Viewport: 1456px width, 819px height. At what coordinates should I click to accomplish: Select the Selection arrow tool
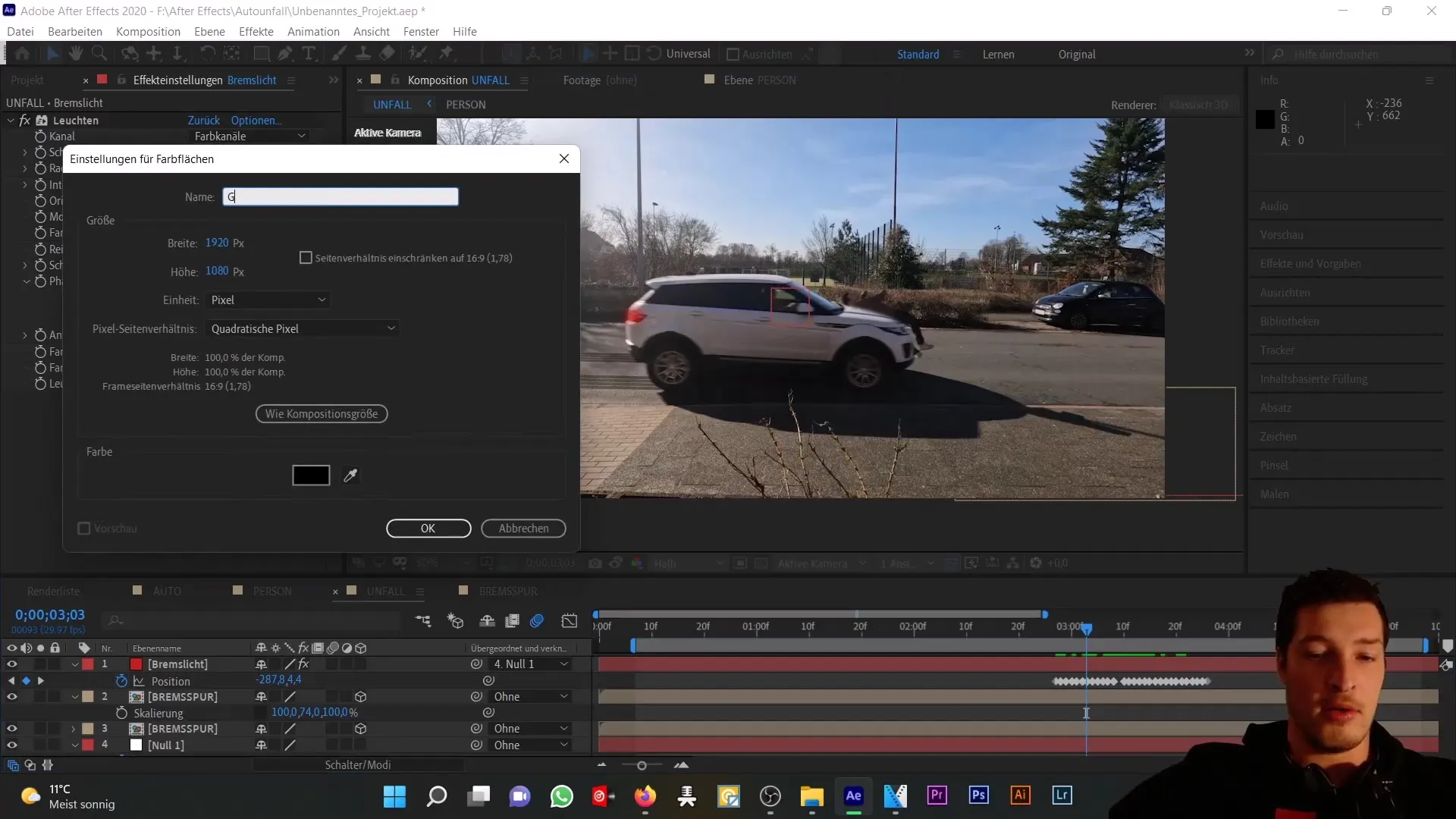tap(52, 54)
